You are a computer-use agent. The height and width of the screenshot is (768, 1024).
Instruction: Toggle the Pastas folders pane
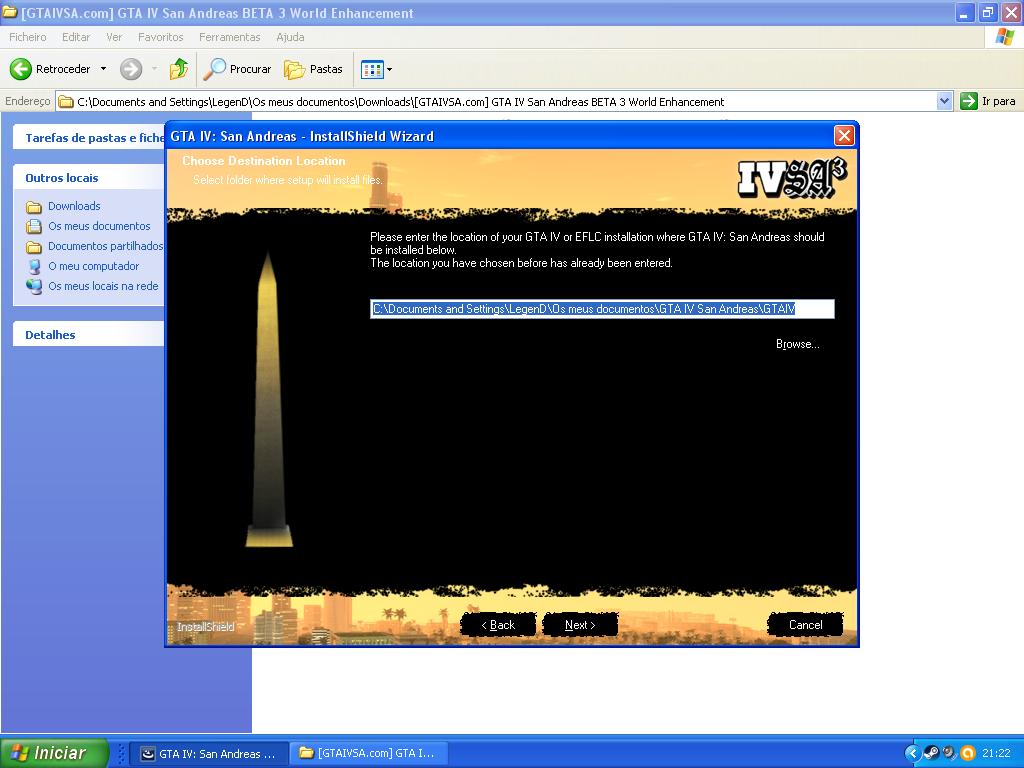(313, 69)
